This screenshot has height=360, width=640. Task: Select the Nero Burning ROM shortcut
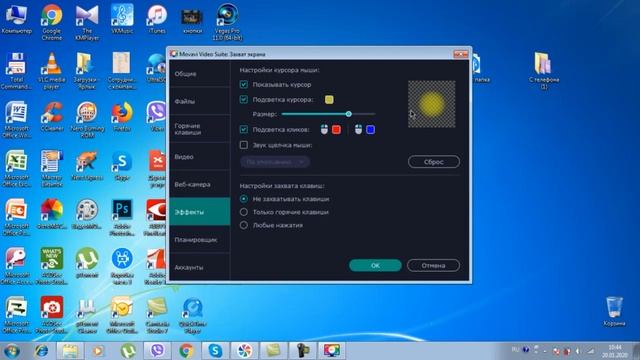87,120
